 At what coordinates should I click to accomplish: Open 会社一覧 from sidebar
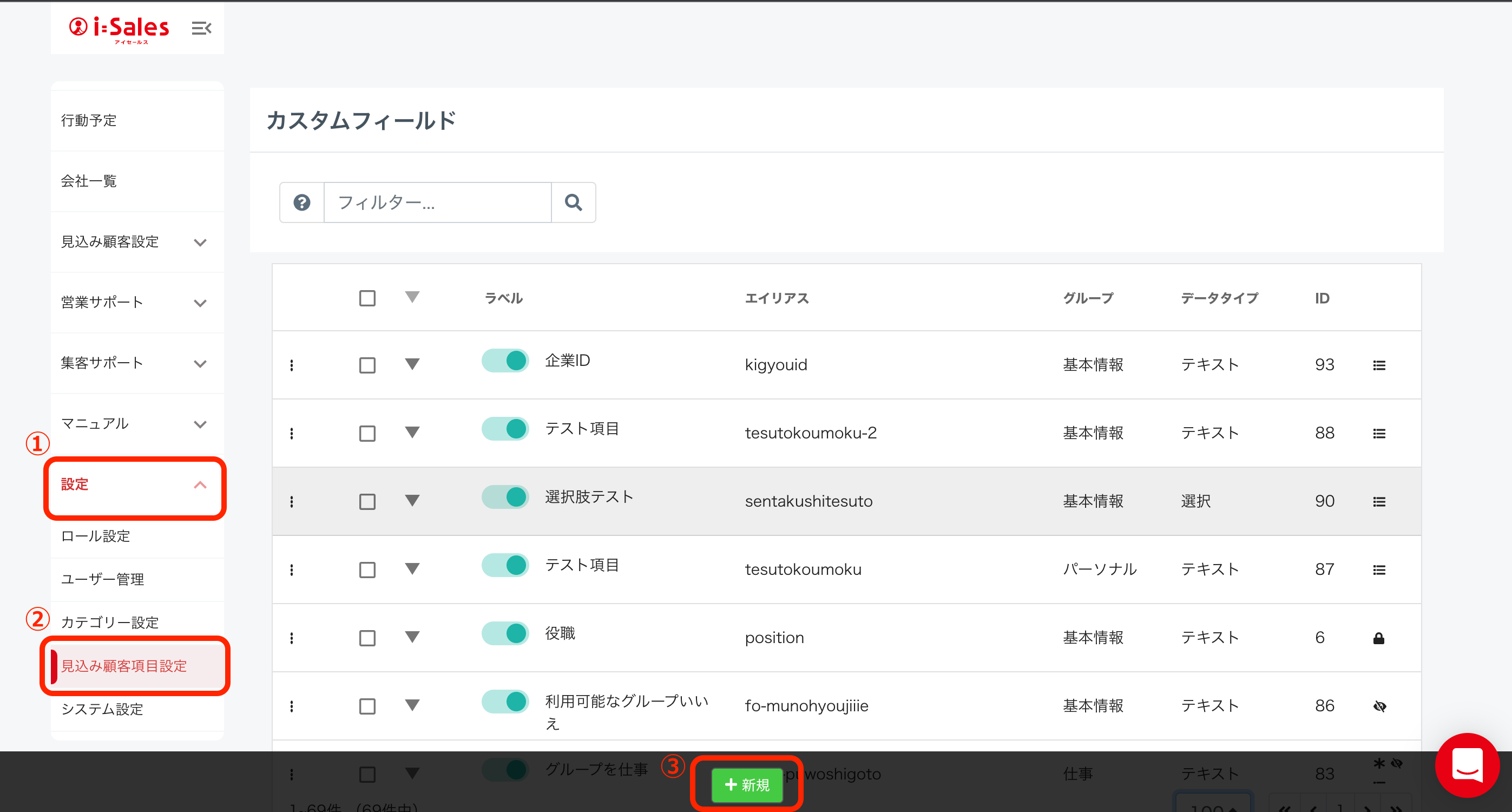coord(89,181)
